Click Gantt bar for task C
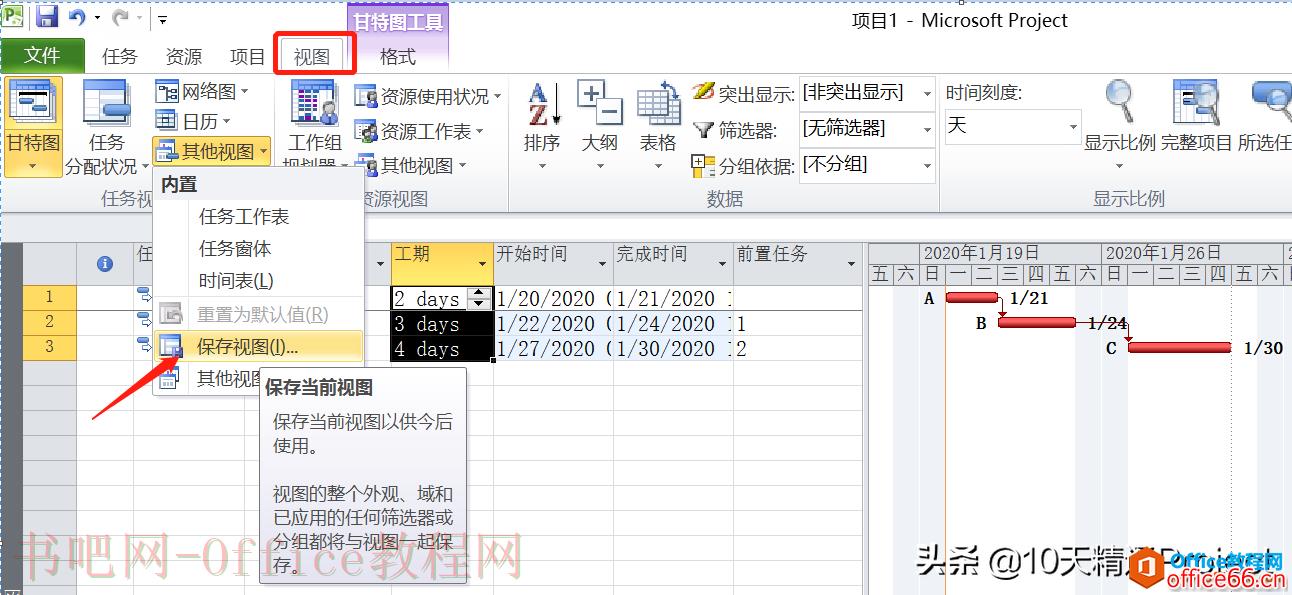The image size is (1292, 595). point(1179,347)
